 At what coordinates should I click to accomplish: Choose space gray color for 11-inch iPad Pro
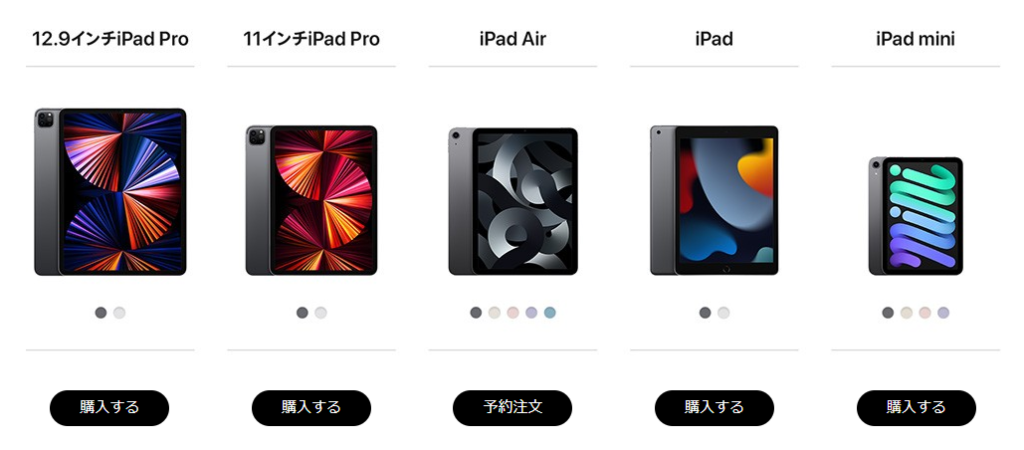click(302, 313)
